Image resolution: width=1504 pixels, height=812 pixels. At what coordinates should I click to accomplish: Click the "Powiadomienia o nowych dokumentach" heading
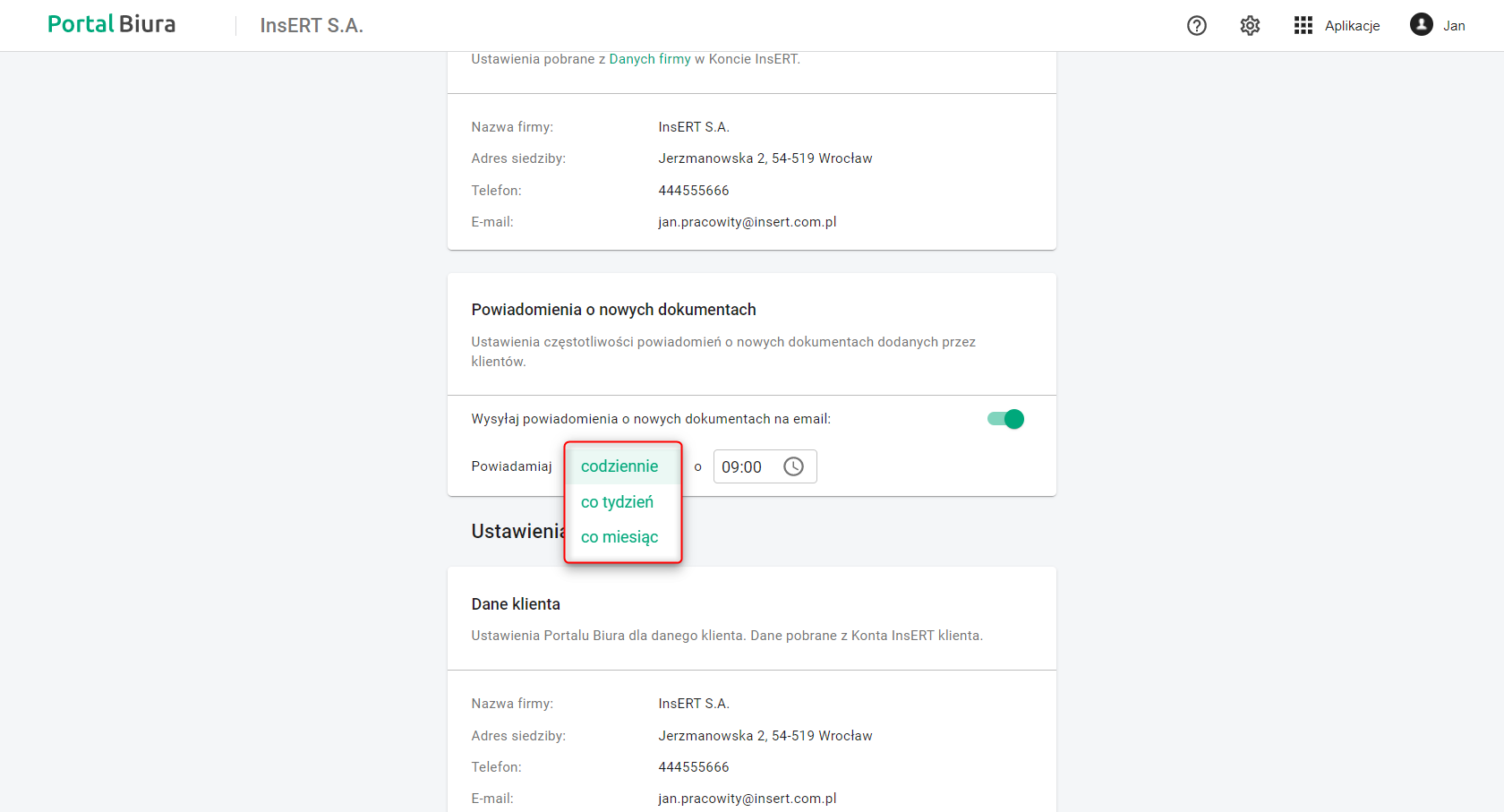[x=613, y=310]
